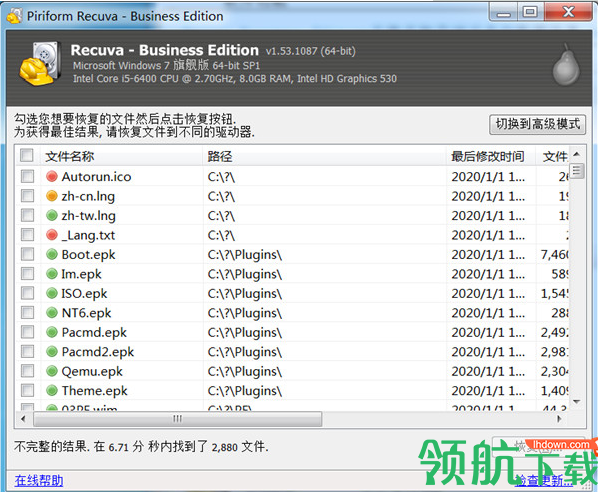Select the zh-tw.lng file name
The image size is (598, 492).
pos(88,215)
